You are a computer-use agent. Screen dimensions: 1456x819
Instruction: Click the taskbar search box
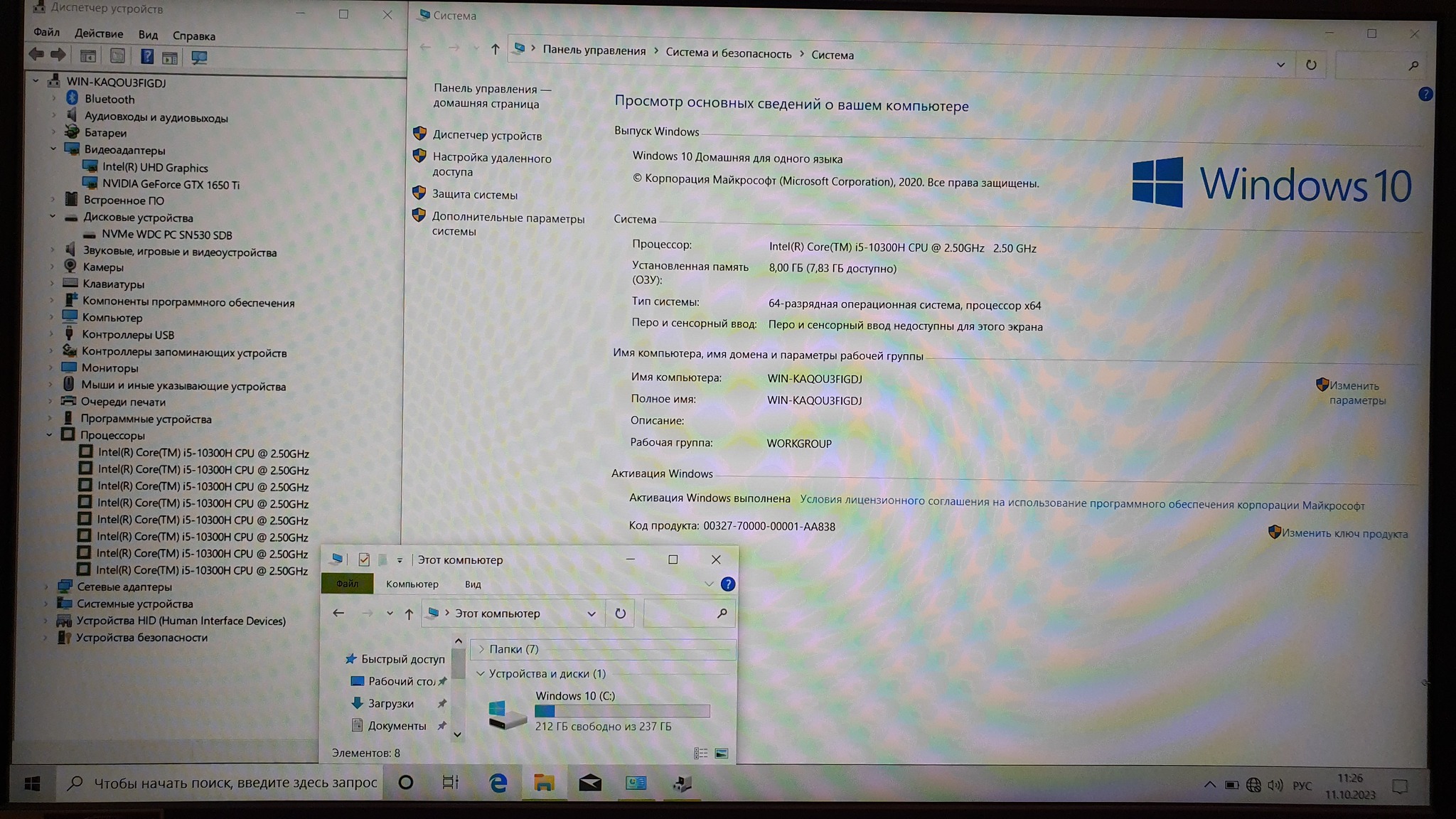click(235, 783)
